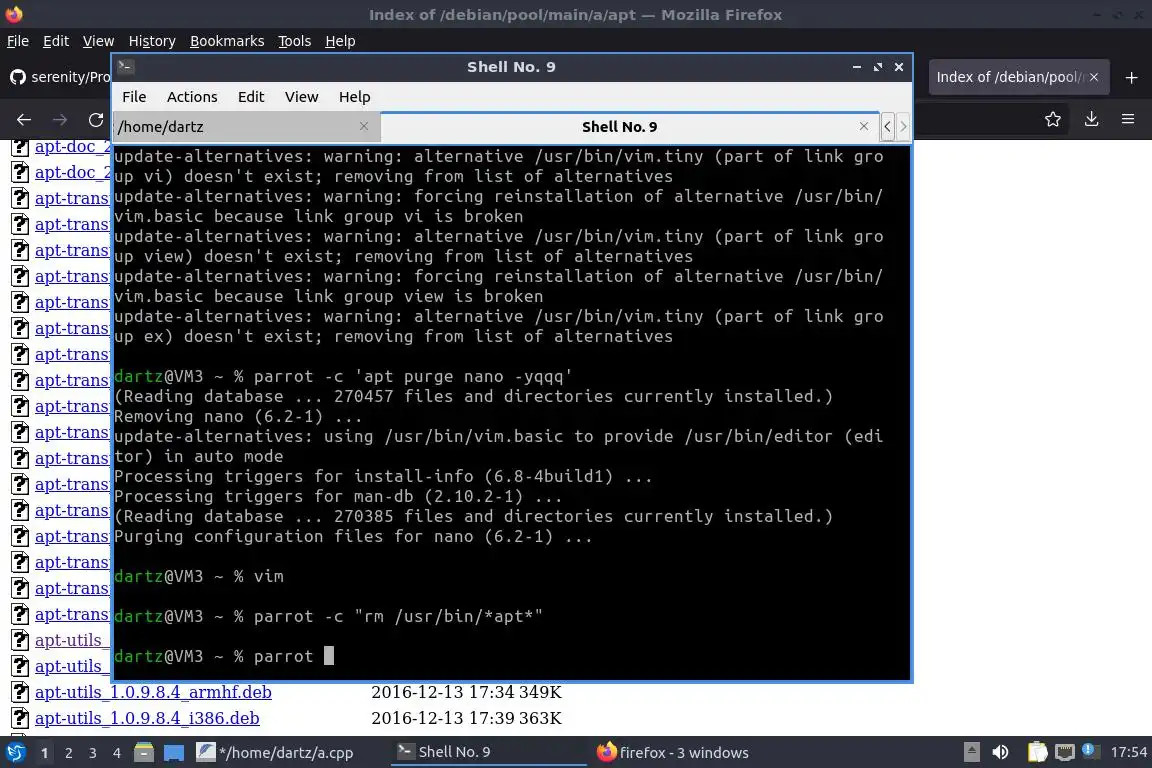The image size is (1152, 768).
Task: Select the Index of /debian/pool Firefox tab
Action: pyautogui.click(x=1018, y=77)
